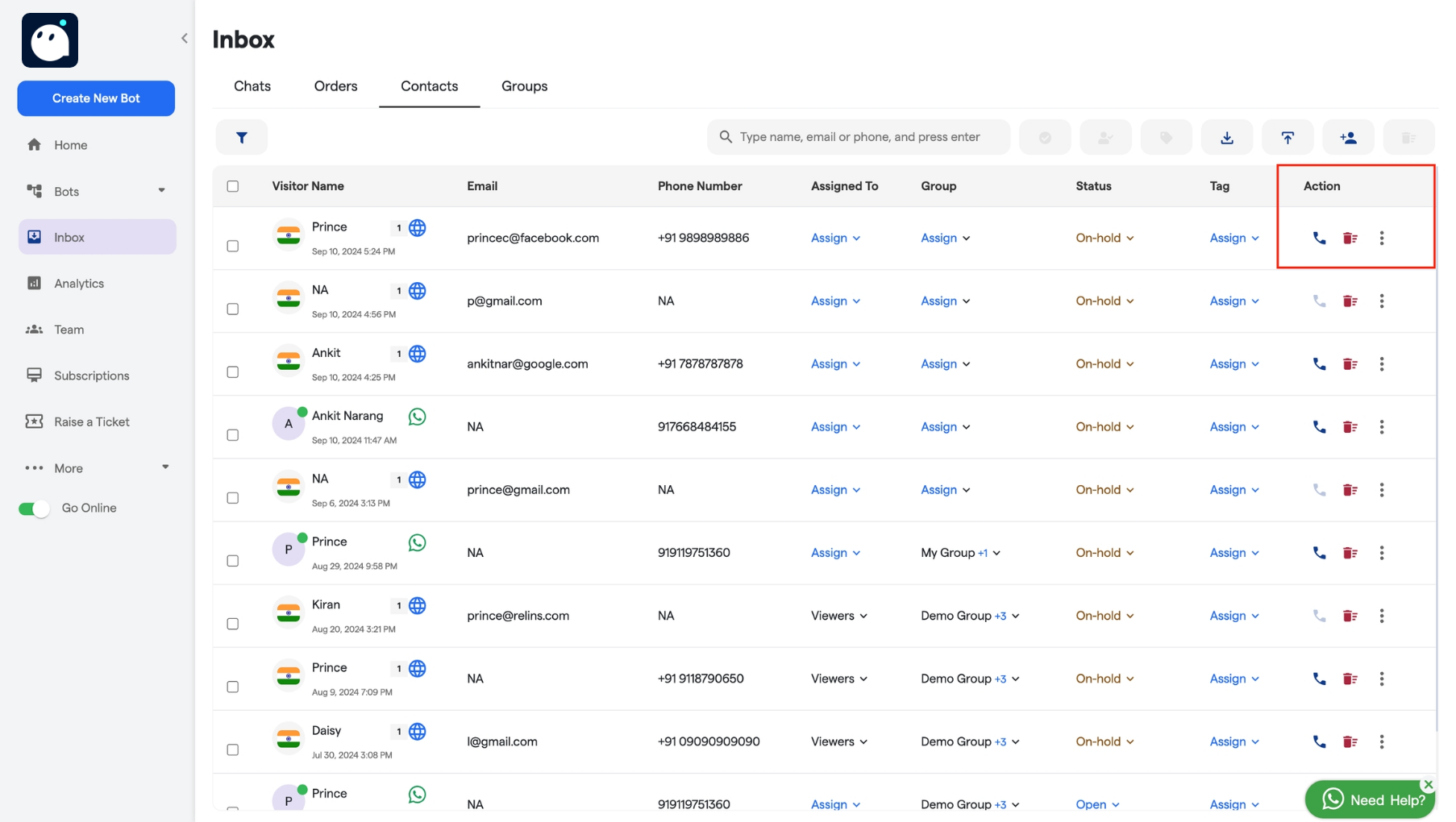Image resolution: width=1456 pixels, height=822 pixels.
Task: Open On-hold status dropdown for Ankit Narang
Action: (x=1105, y=426)
